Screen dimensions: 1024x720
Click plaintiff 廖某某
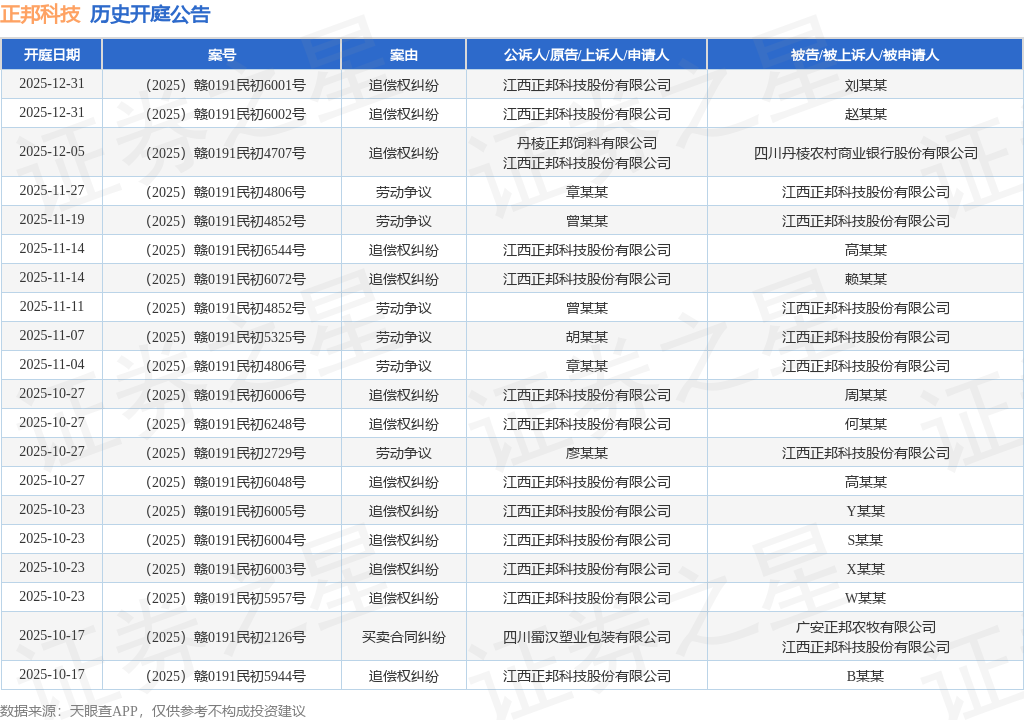pyautogui.click(x=587, y=453)
